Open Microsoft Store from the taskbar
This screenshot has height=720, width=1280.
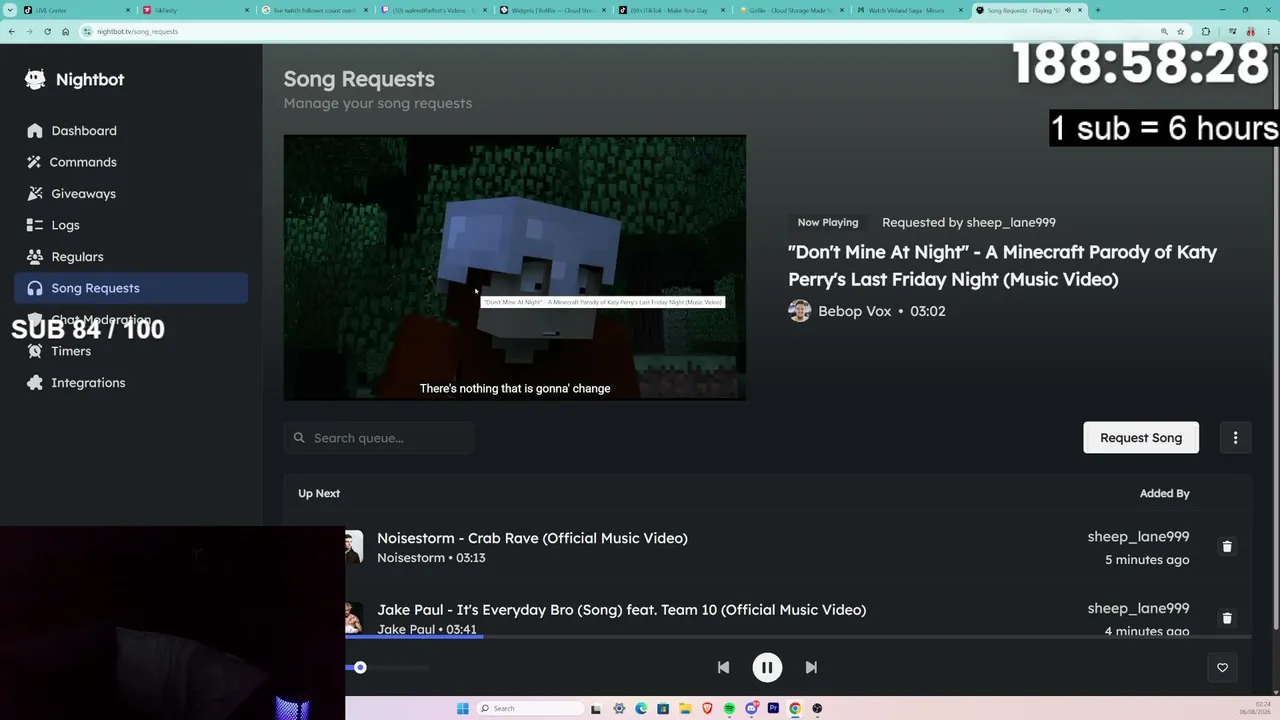click(663, 708)
